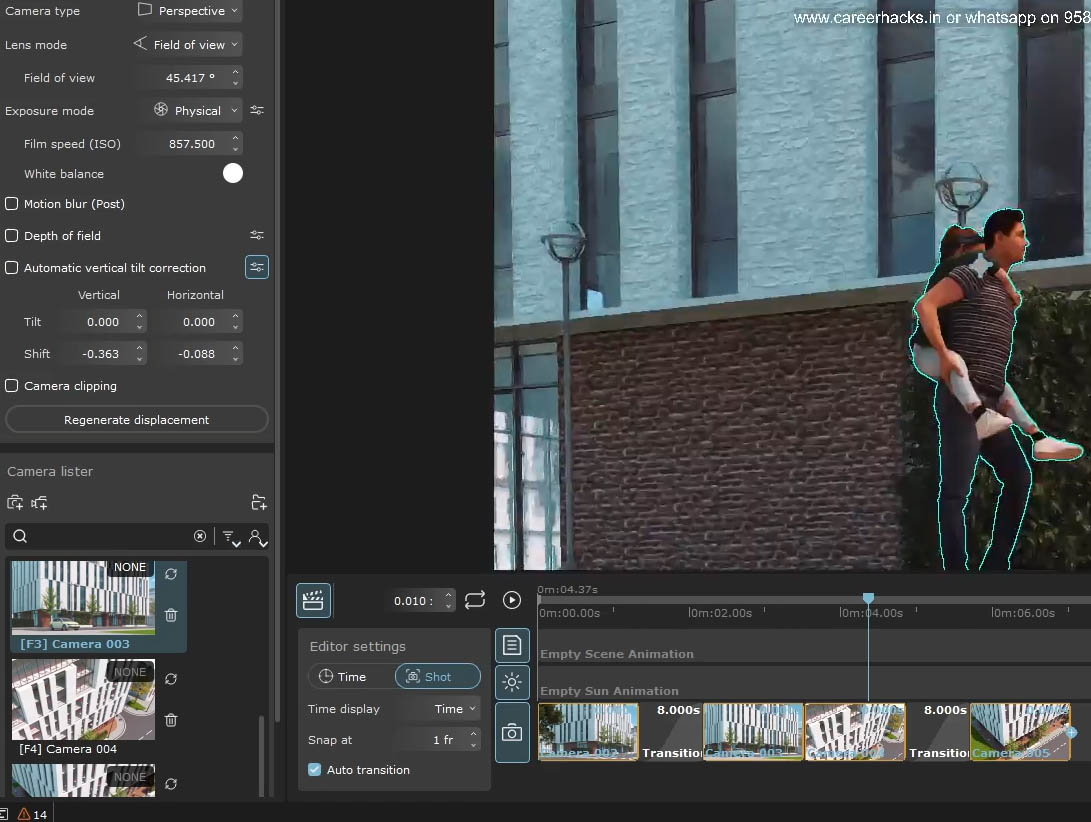
Task: Enable Motion blur (Post)
Action: 10,203
